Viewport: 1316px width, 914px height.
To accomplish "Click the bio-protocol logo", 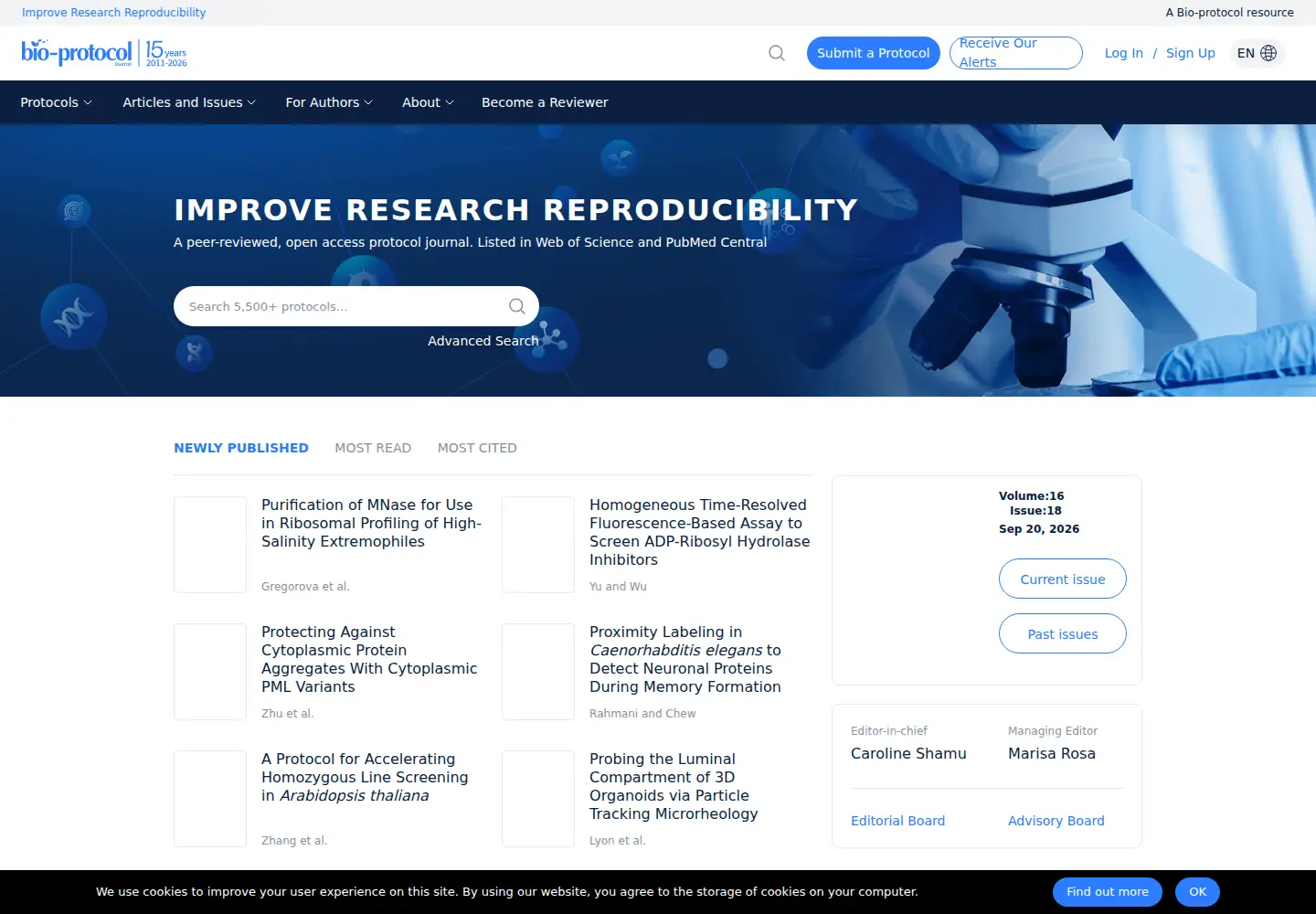I will pyautogui.click(x=103, y=53).
